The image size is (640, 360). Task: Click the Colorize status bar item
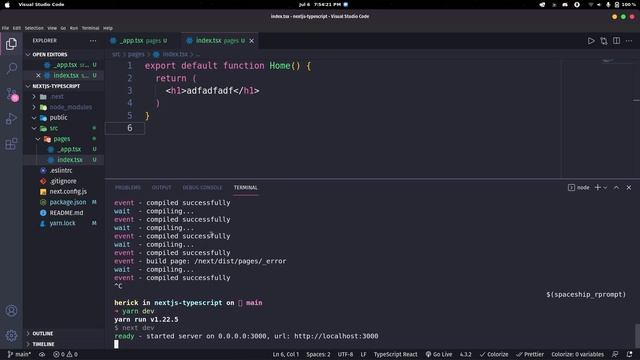click(494, 354)
